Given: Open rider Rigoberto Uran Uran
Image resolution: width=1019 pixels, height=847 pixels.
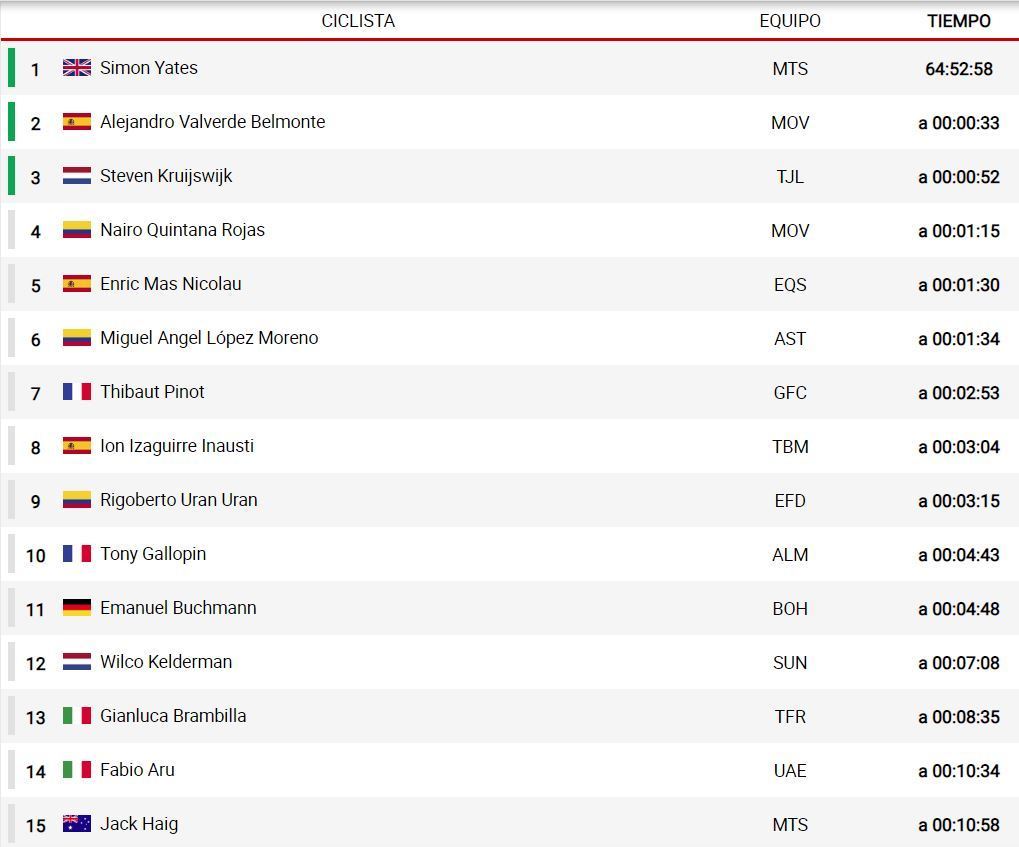Looking at the screenshot, I should (x=179, y=500).
